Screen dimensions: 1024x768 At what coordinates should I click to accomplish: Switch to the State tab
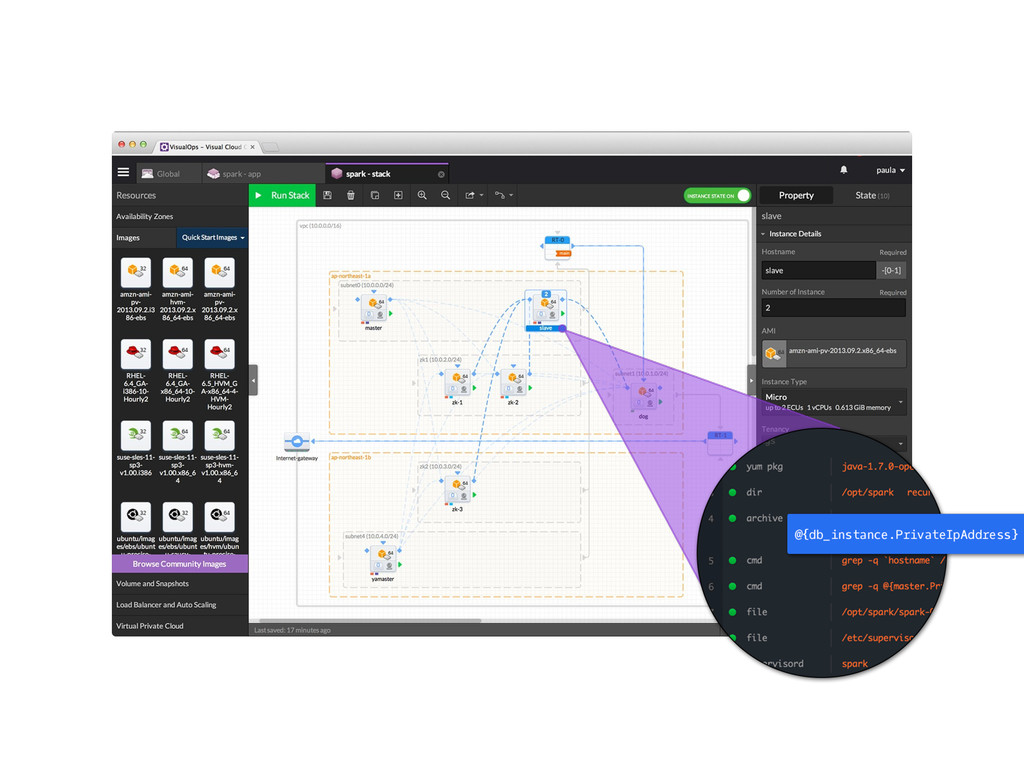coord(872,195)
